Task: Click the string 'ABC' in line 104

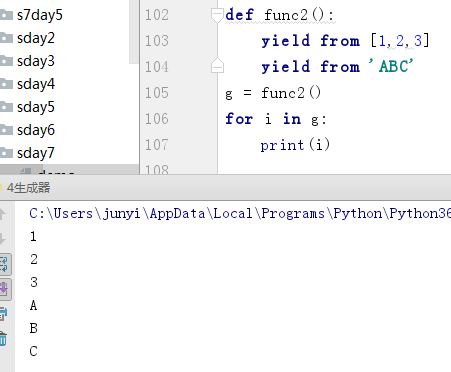Action: point(391,66)
